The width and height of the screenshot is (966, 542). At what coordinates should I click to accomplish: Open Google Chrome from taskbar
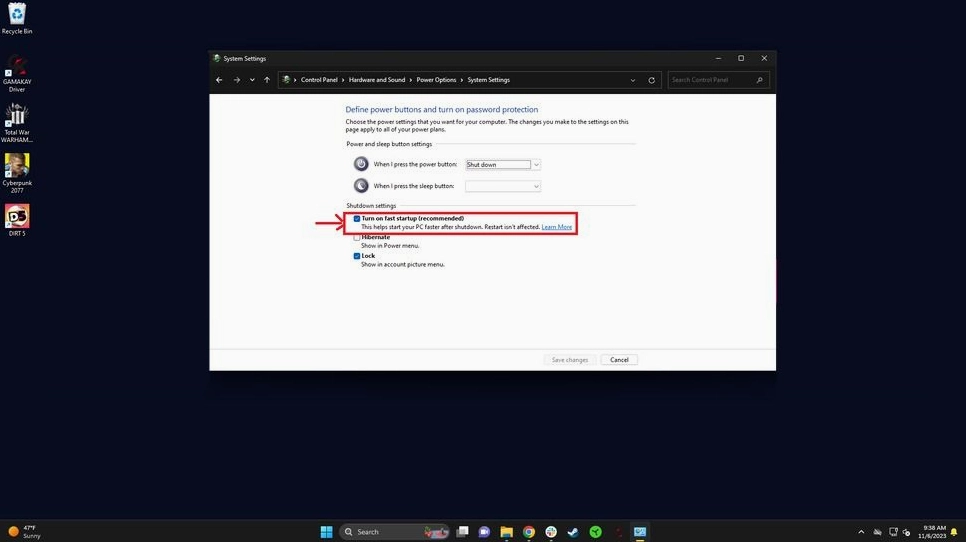point(529,532)
